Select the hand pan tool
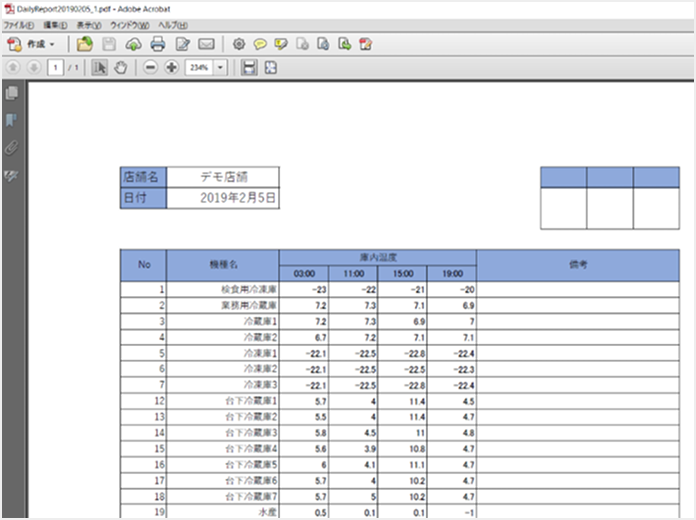This screenshot has height=520, width=696. point(121,67)
